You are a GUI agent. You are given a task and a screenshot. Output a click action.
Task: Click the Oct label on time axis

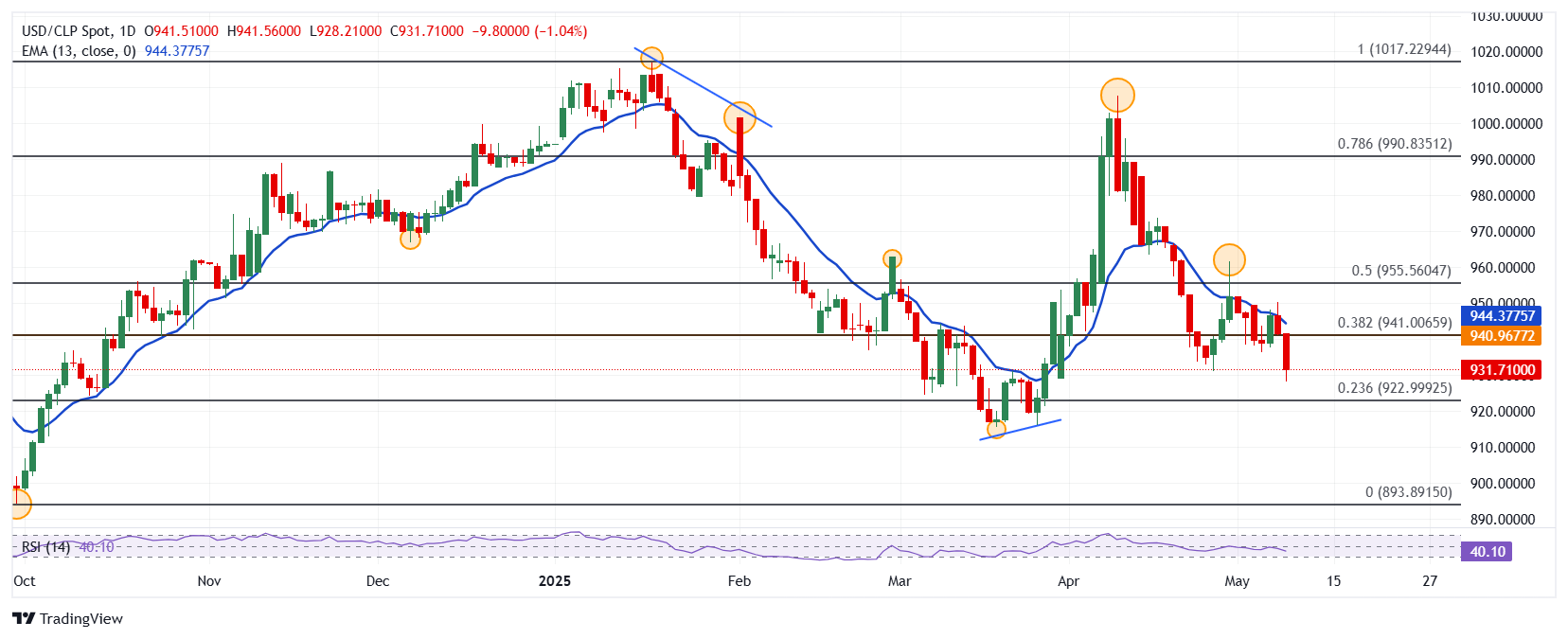coord(25,581)
